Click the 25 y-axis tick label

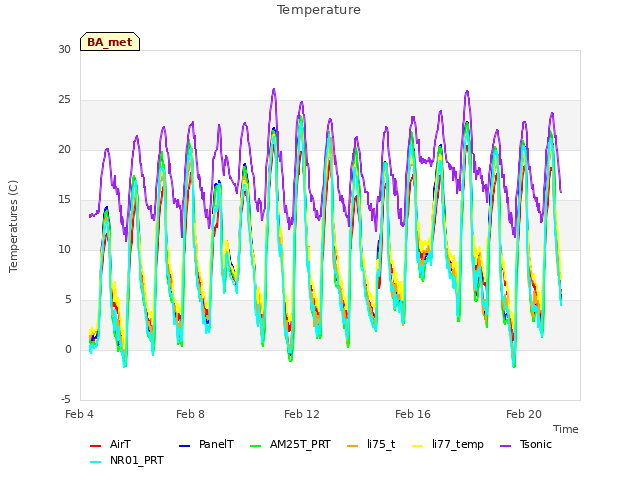pyautogui.click(x=64, y=100)
